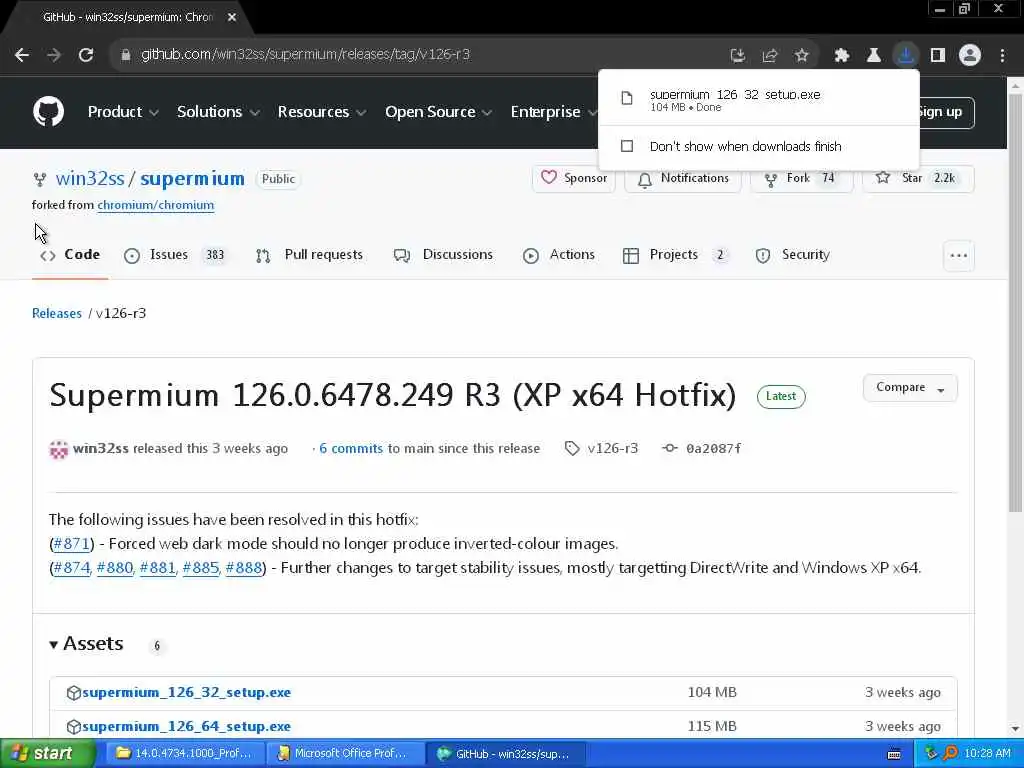
Task: Open Chrome's three-dot menu
Action: coord(1002,56)
